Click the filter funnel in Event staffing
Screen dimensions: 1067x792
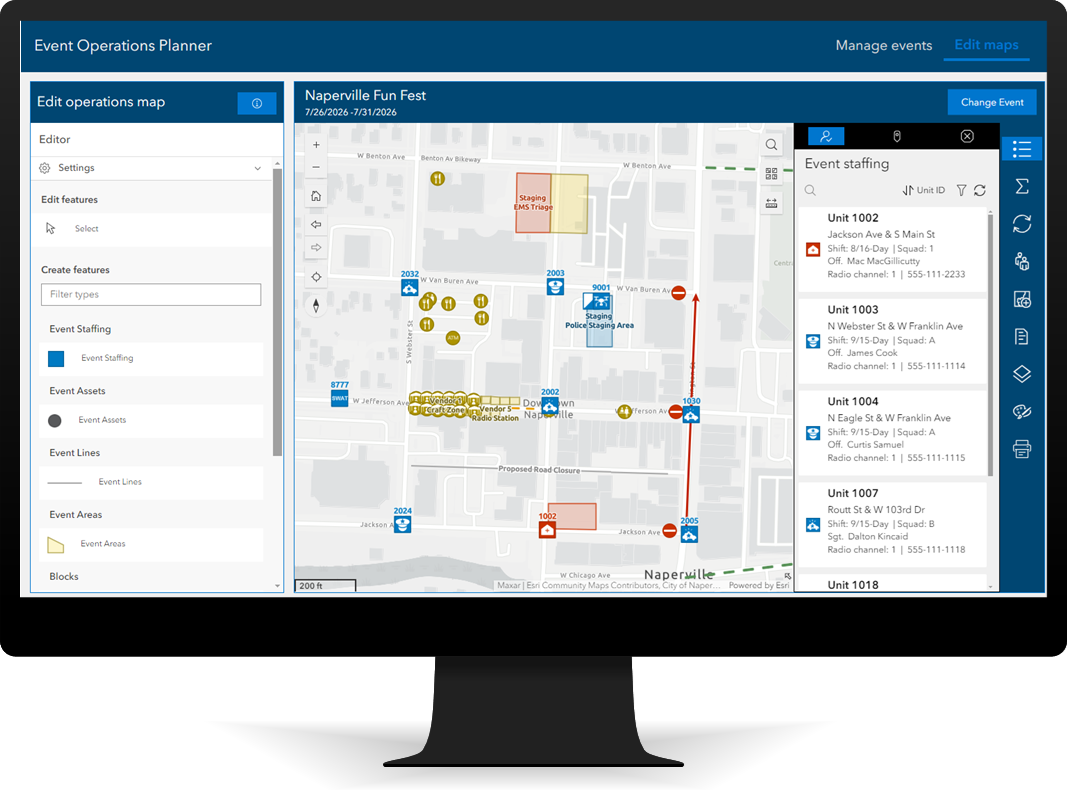961,191
